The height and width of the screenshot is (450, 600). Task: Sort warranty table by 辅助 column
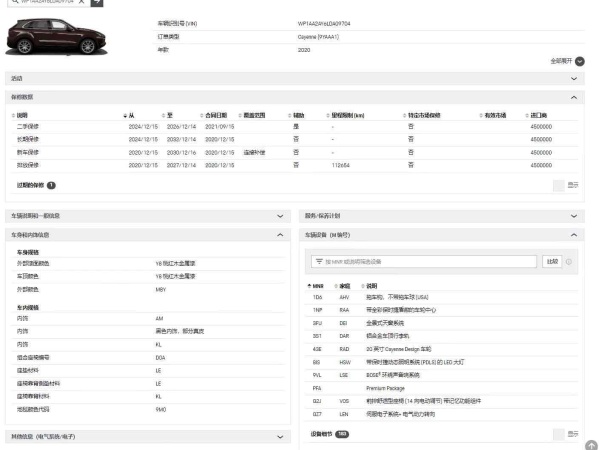(296, 115)
